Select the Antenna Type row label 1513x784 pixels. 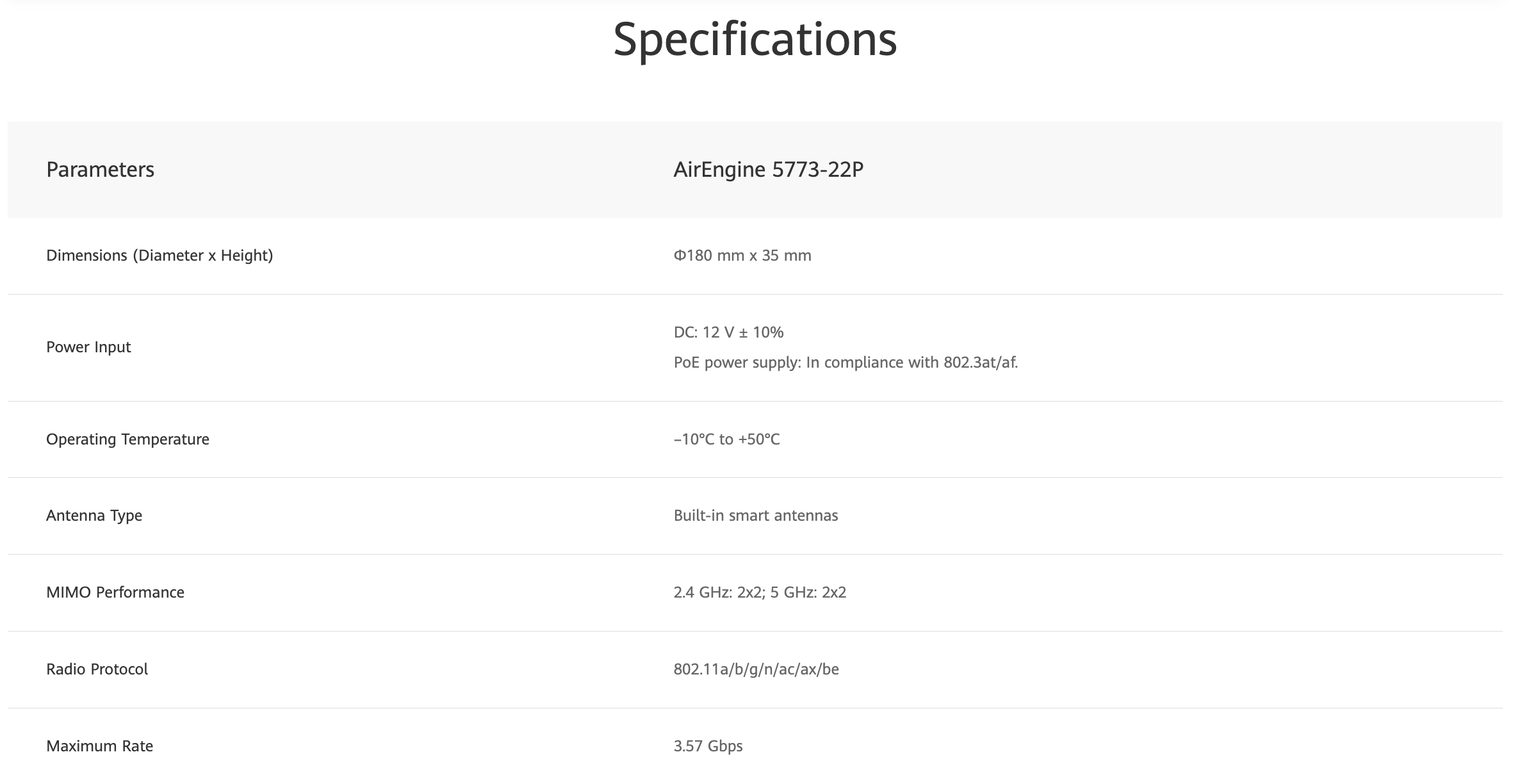pos(94,516)
